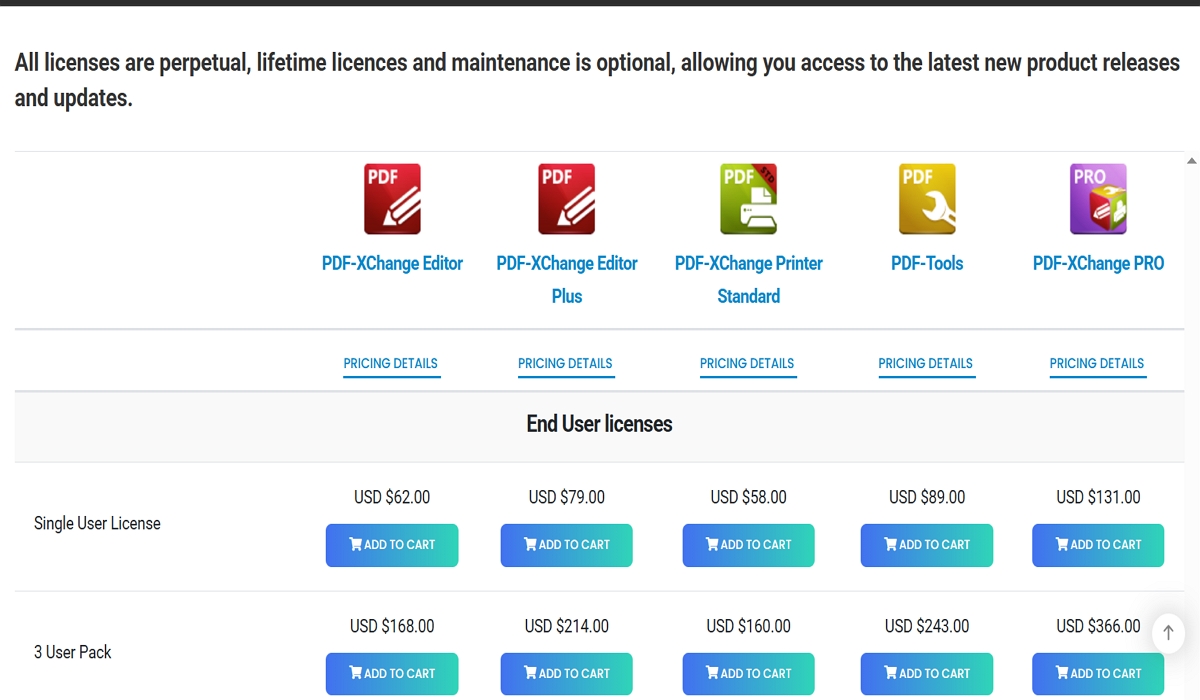Open the PDF-Tools product link
Screen dimensions: 1200x700
point(927,263)
